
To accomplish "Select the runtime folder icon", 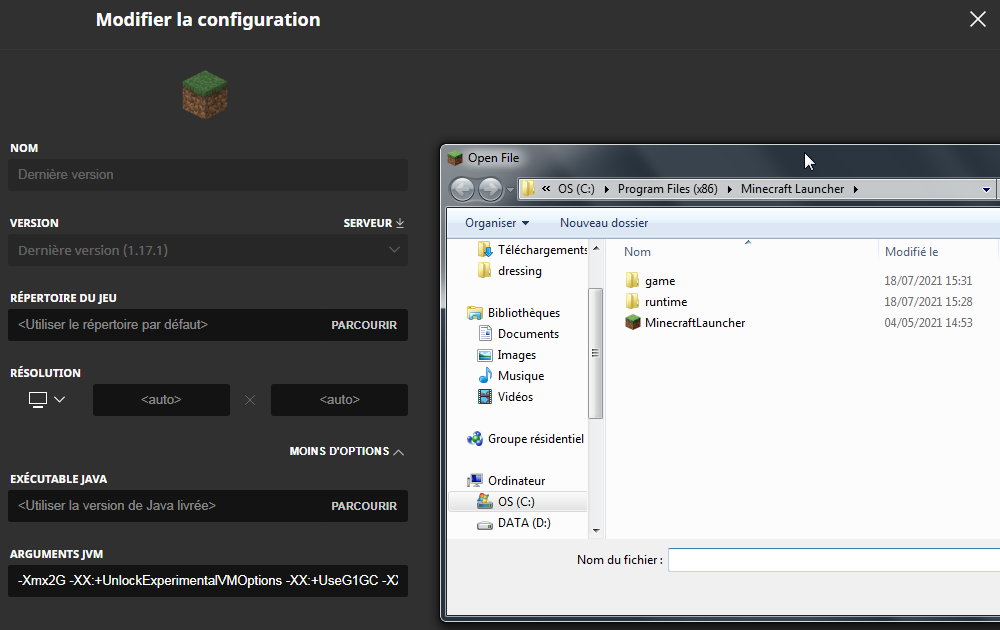I will coord(632,302).
